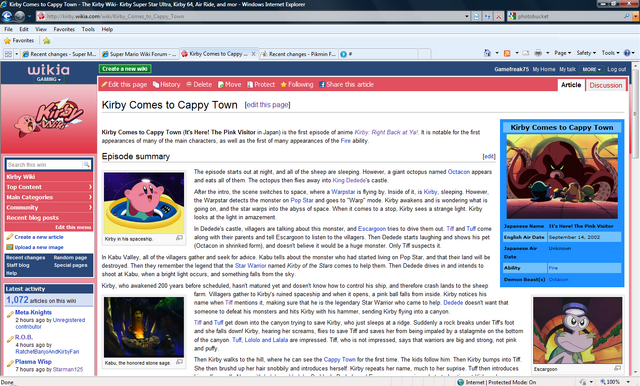Open the address bar dropdown arrow
Image resolution: width=640 pixels, height=386 pixels.
tap(467, 16)
